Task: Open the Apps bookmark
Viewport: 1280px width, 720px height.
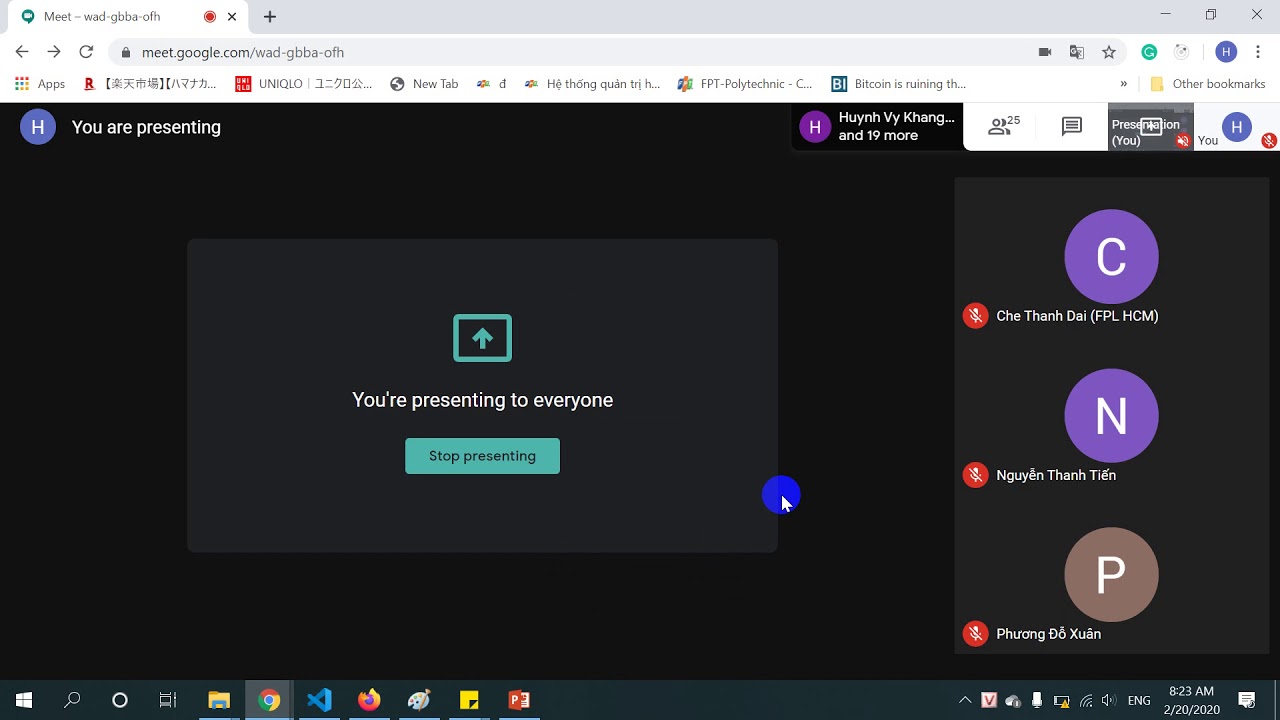Action: pyautogui.click(x=40, y=84)
